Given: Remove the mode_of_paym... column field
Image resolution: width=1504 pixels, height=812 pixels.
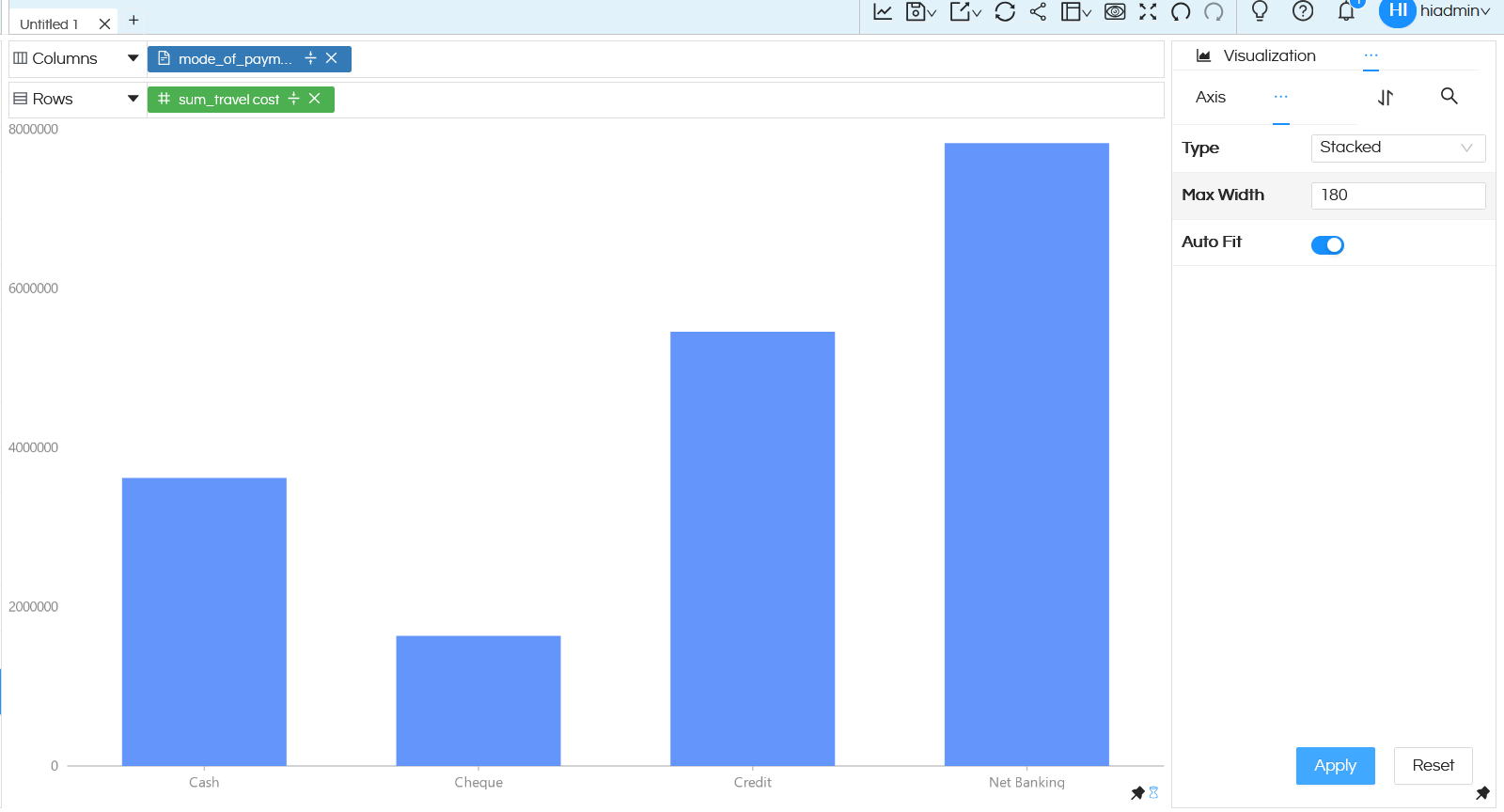Looking at the screenshot, I should (x=332, y=58).
